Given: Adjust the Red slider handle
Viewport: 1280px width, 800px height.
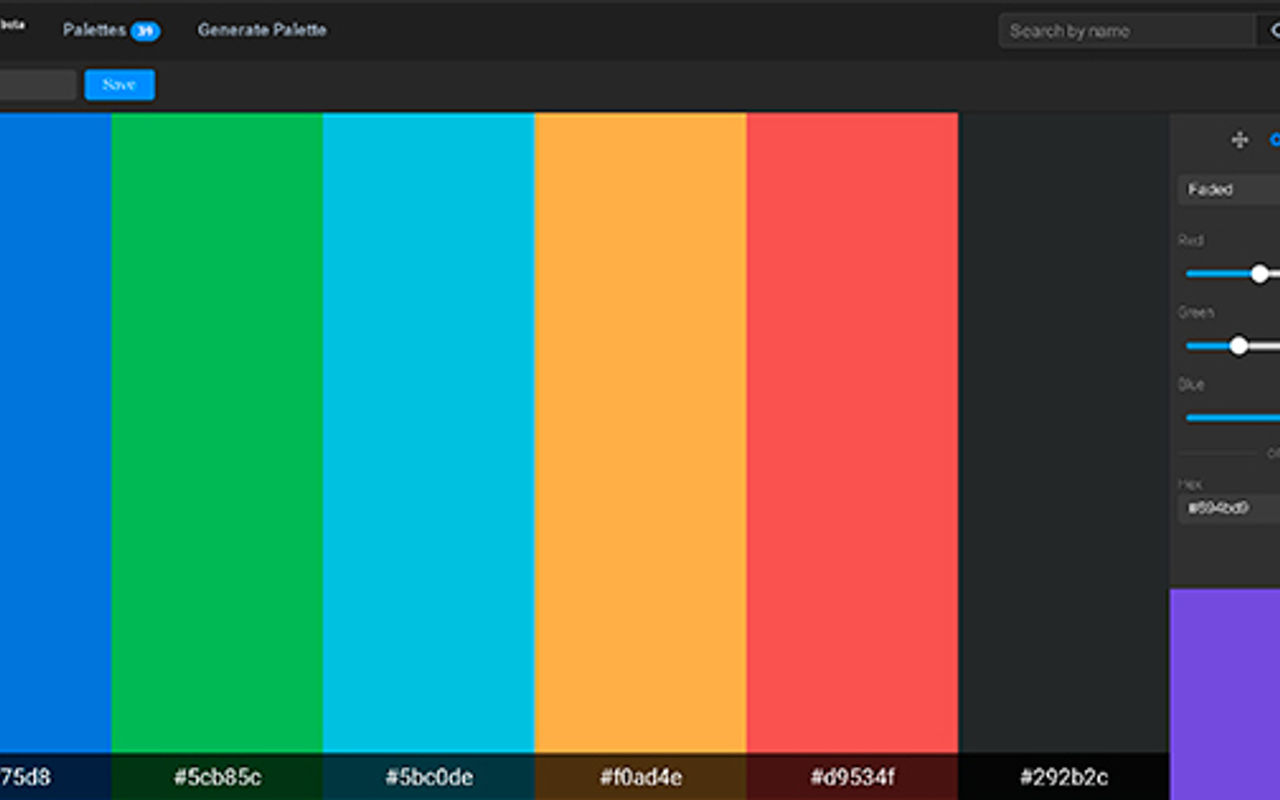Looking at the screenshot, I should click(1260, 273).
